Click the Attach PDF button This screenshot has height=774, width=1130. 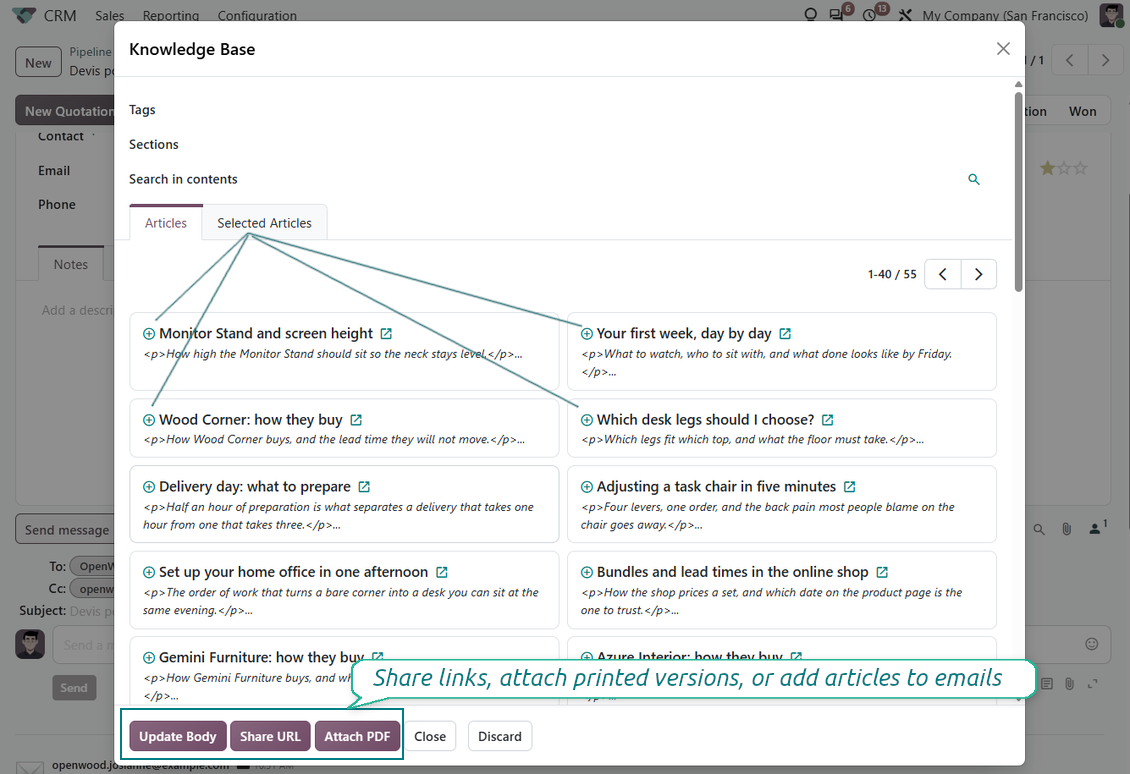click(x=357, y=737)
